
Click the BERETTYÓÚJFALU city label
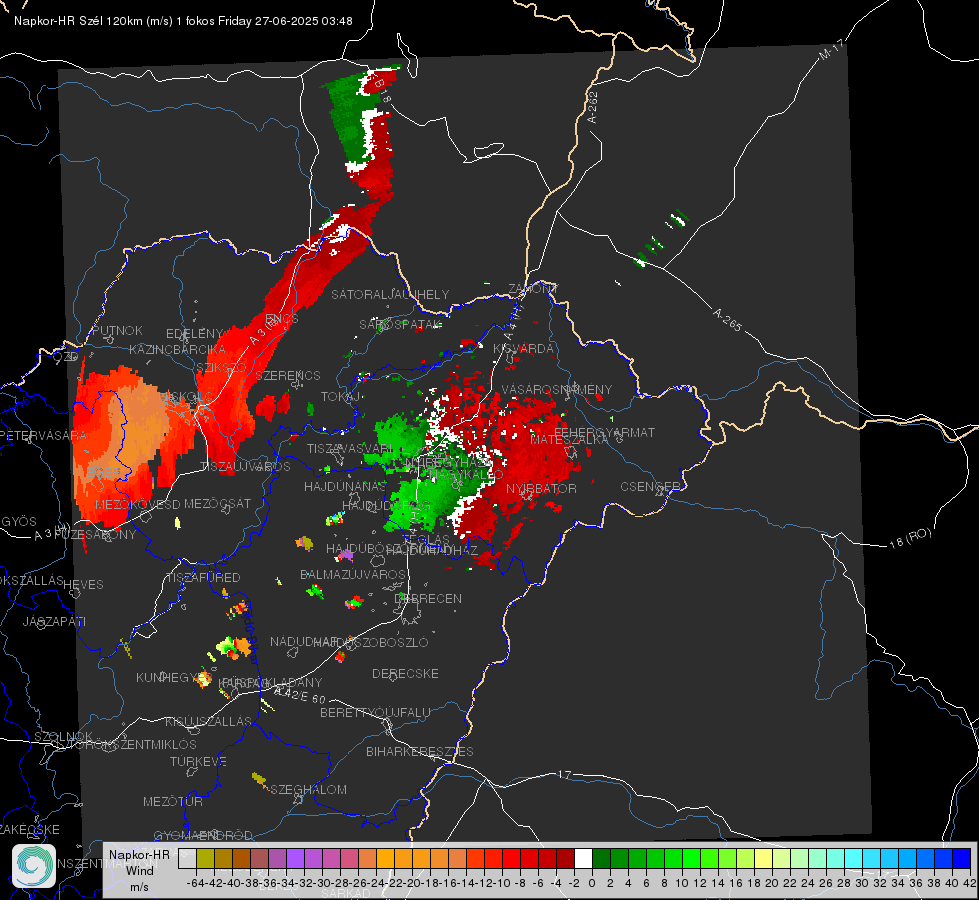375,713
